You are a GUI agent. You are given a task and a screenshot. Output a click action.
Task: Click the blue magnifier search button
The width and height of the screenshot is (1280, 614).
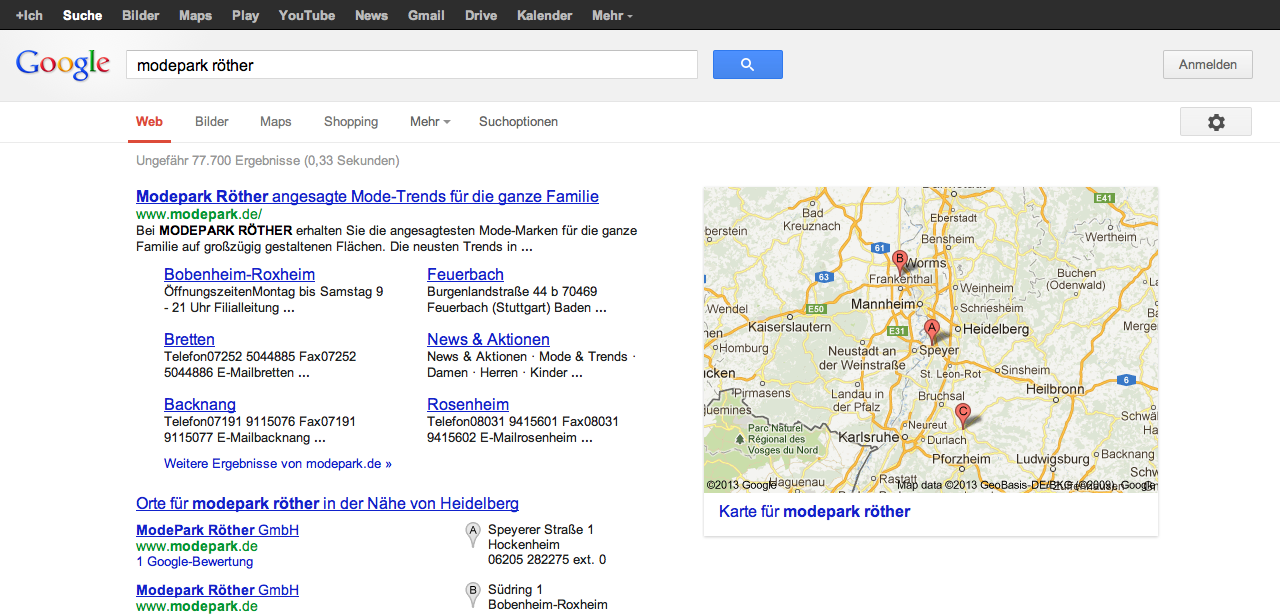(747, 65)
